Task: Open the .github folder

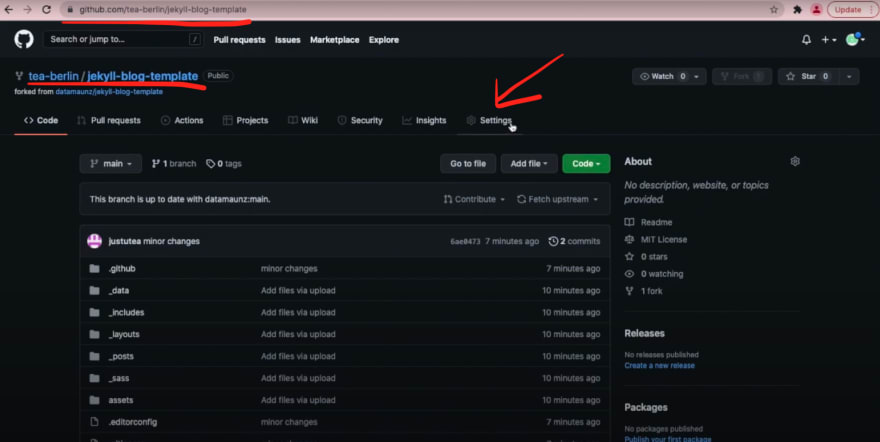Action: coord(122,269)
